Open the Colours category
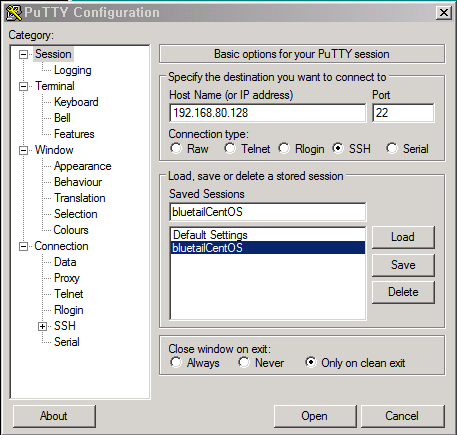The width and height of the screenshot is (457, 435). pyautogui.click(x=71, y=230)
